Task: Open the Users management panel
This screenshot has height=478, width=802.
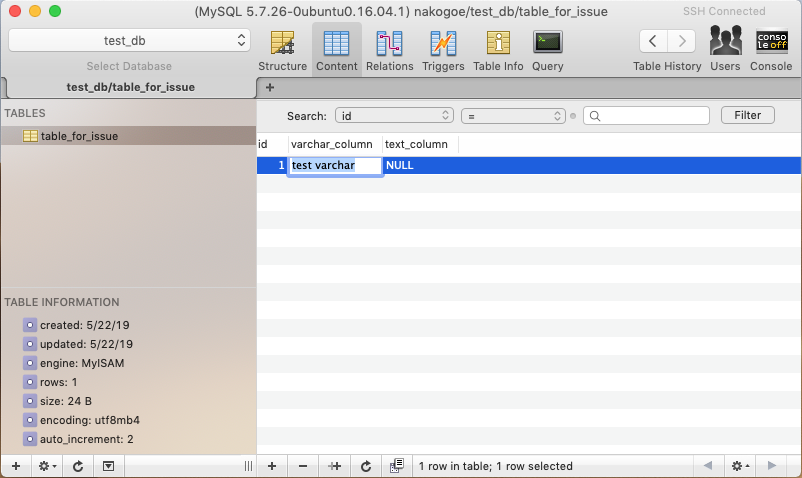Action: point(725,49)
